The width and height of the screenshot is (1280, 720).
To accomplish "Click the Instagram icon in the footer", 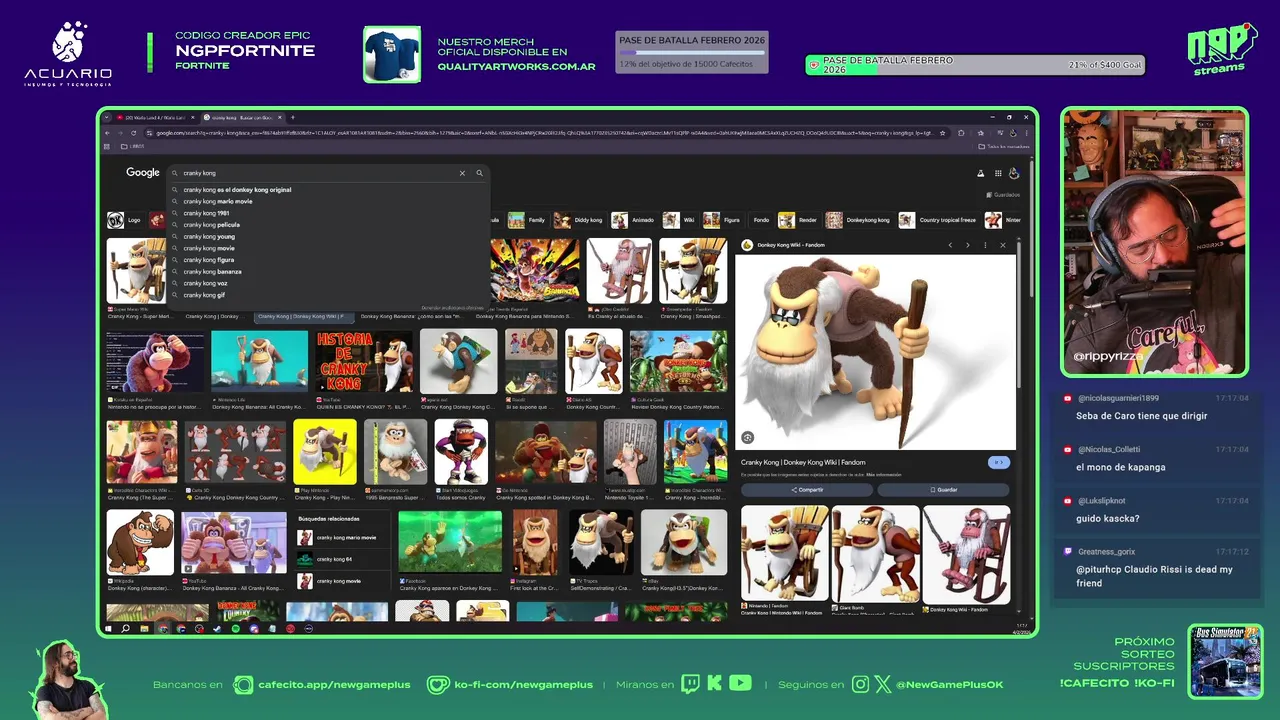I will point(861,684).
